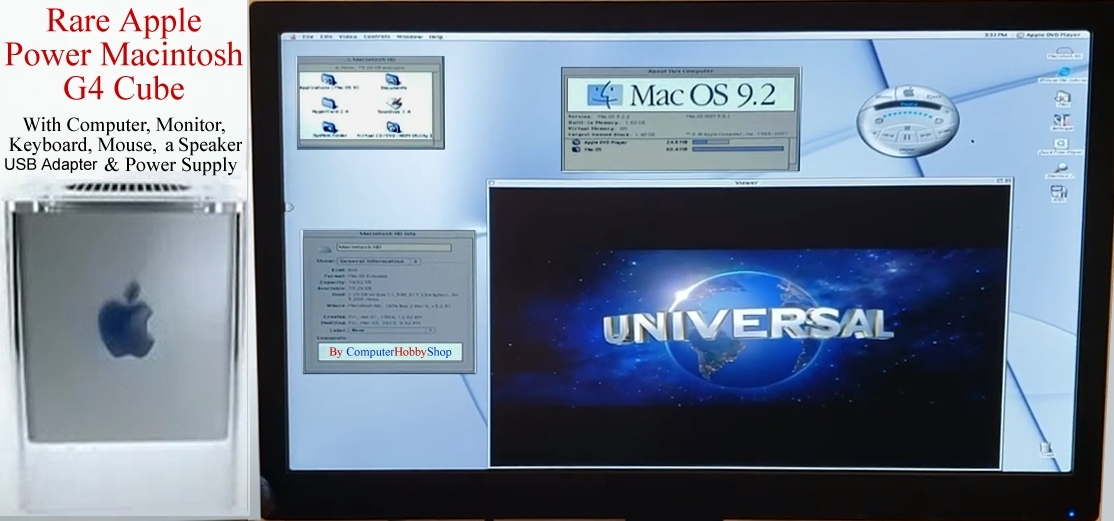Click the Trash icon on the desktop
1114x521 pixels.
tap(1046, 451)
